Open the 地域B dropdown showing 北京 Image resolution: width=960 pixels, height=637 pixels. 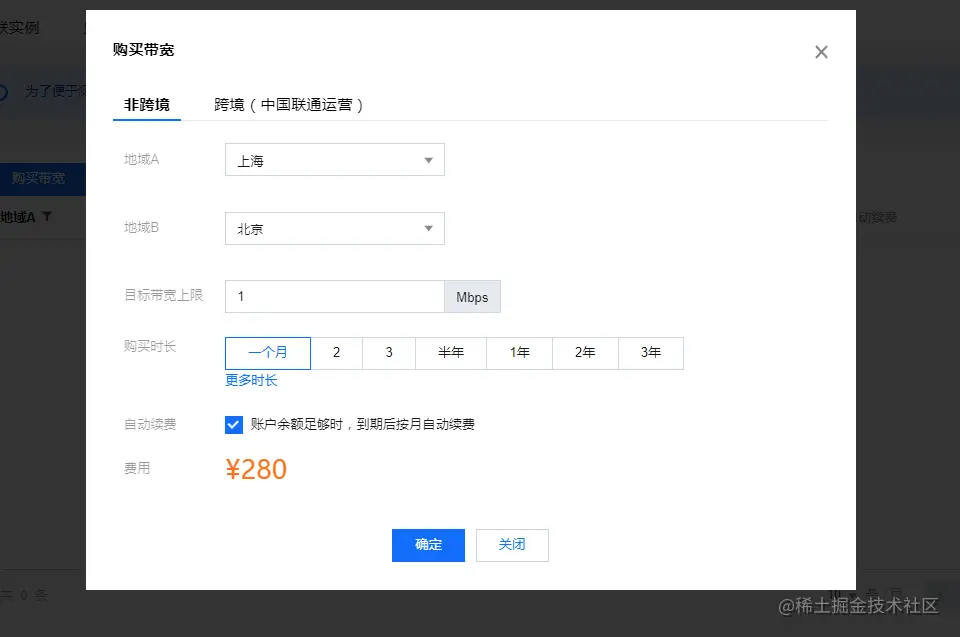coord(335,228)
